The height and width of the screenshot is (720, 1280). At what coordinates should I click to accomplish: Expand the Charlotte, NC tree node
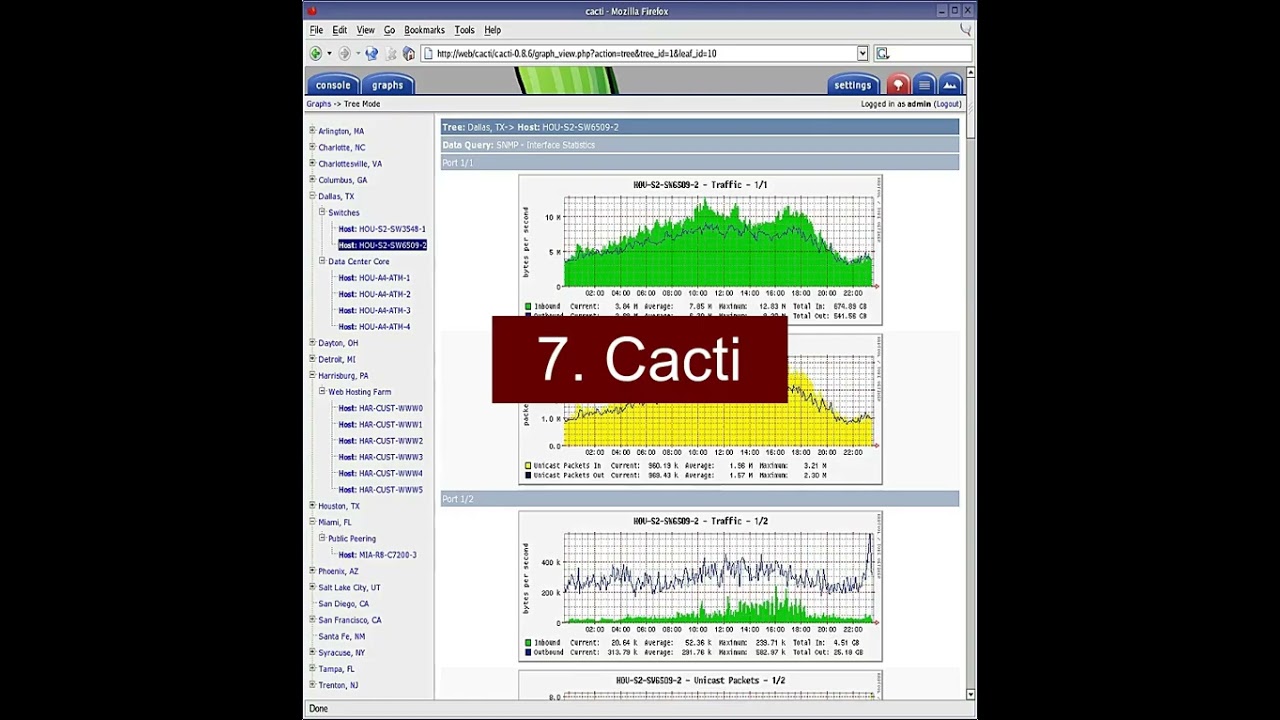point(312,147)
